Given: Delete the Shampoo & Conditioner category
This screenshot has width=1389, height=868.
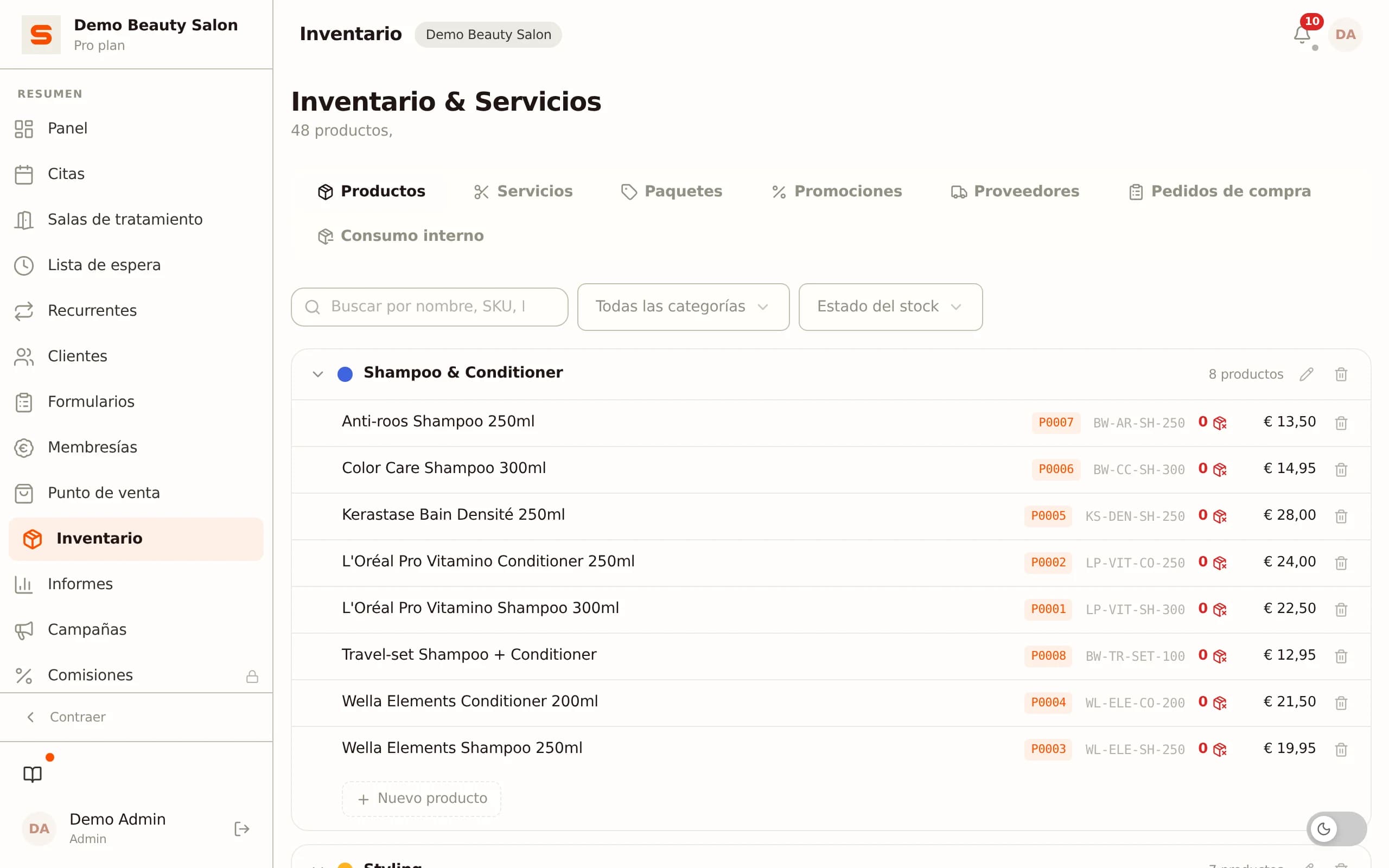Looking at the screenshot, I should (x=1341, y=374).
